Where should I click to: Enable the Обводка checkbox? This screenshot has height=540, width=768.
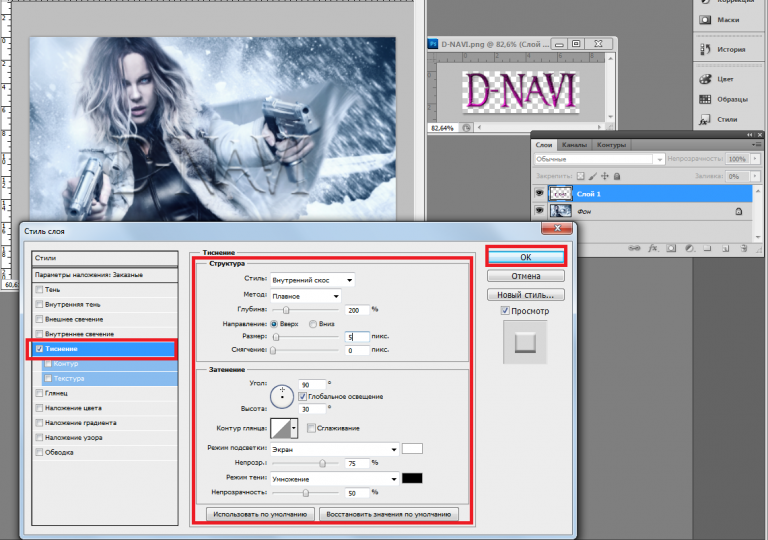point(39,452)
